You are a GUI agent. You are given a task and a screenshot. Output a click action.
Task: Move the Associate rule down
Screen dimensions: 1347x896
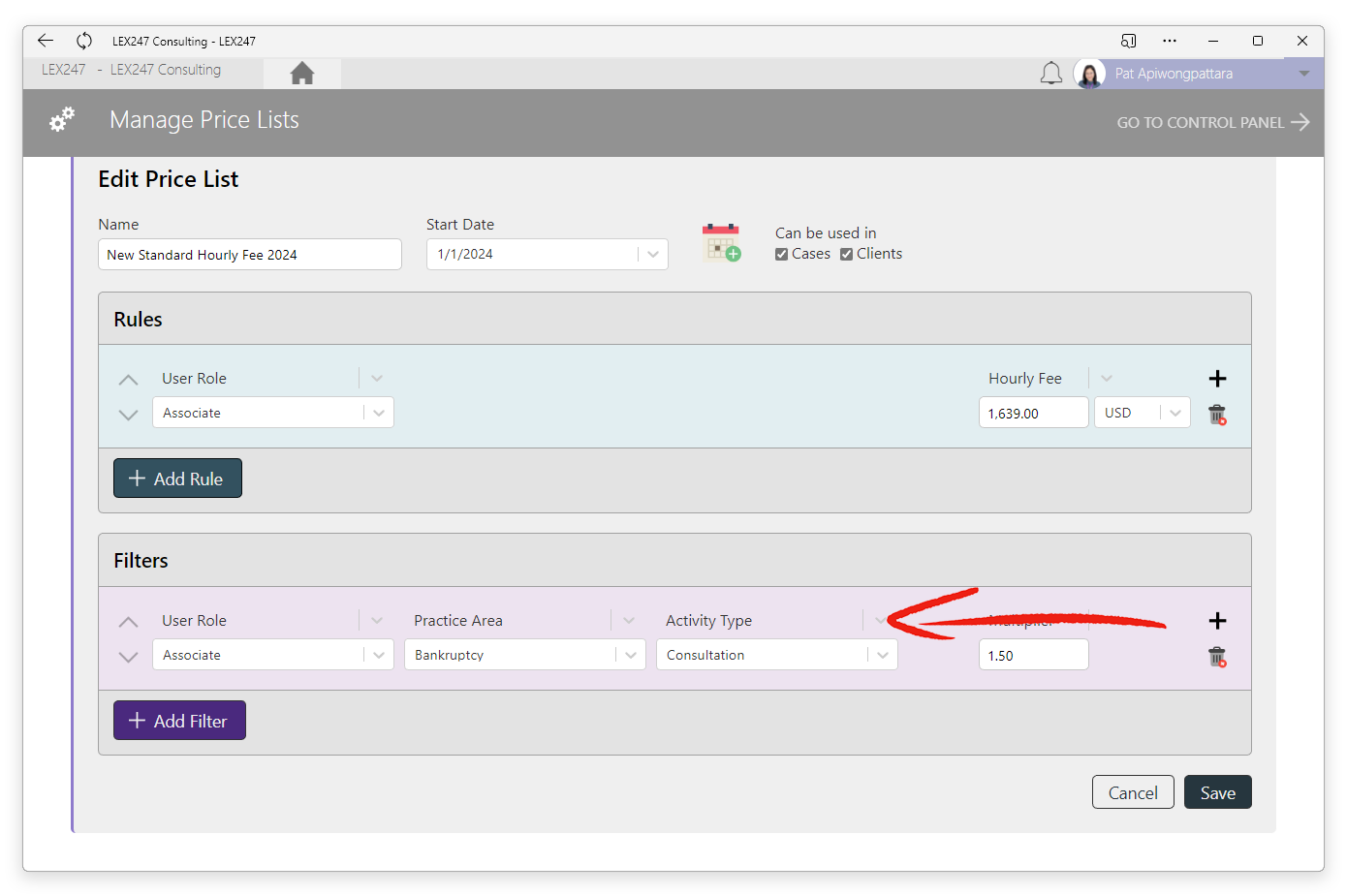pyautogui.click(x=128, y=415)
